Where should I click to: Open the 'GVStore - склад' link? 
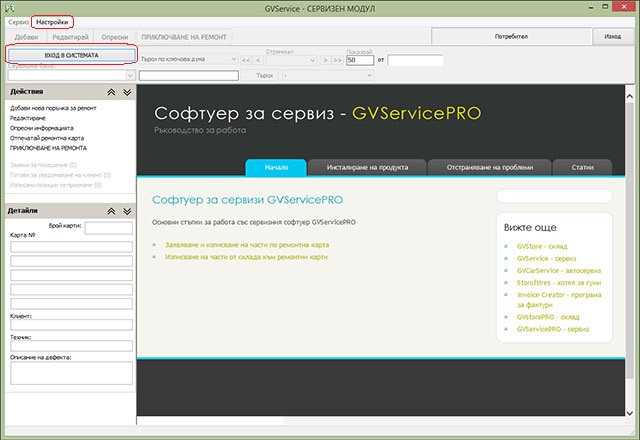[542, 247]
